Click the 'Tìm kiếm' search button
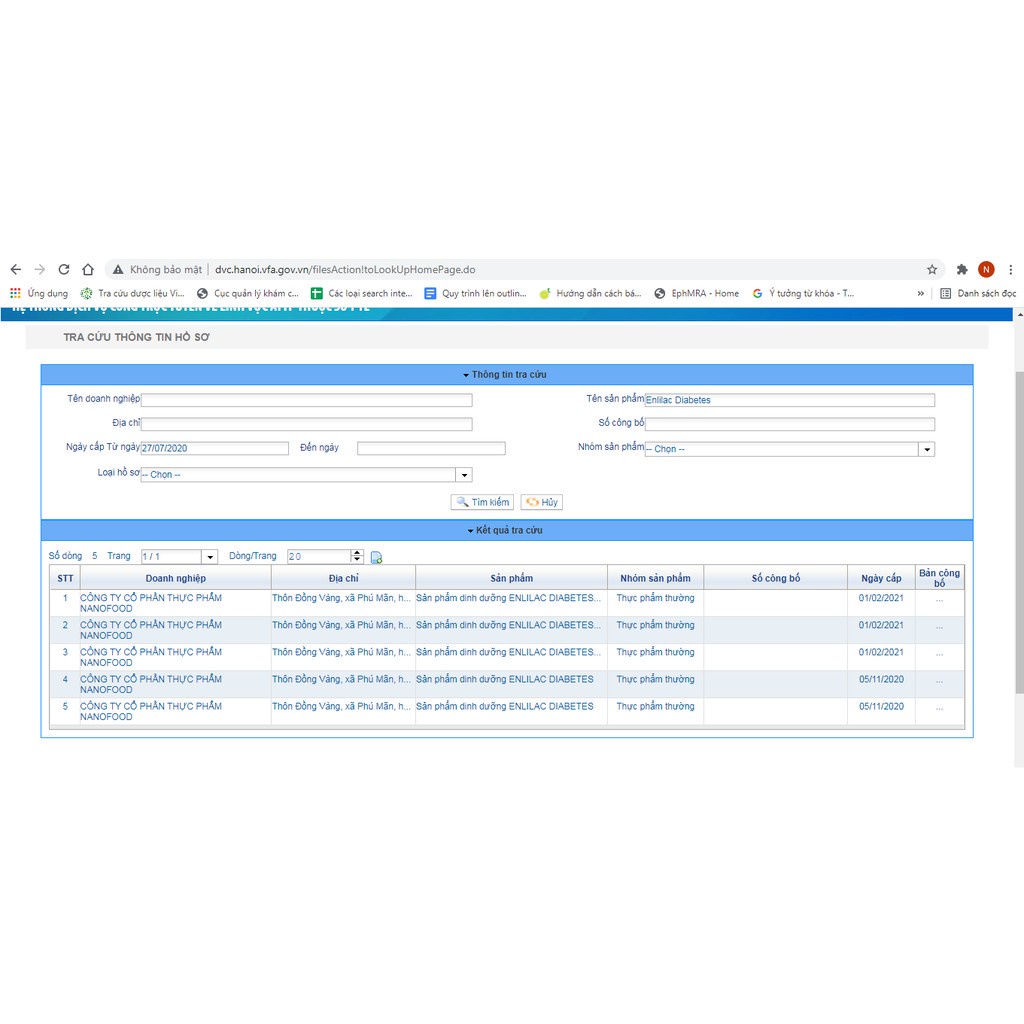The width and height of the screenshot is (1024, 1024). [482, 502]
